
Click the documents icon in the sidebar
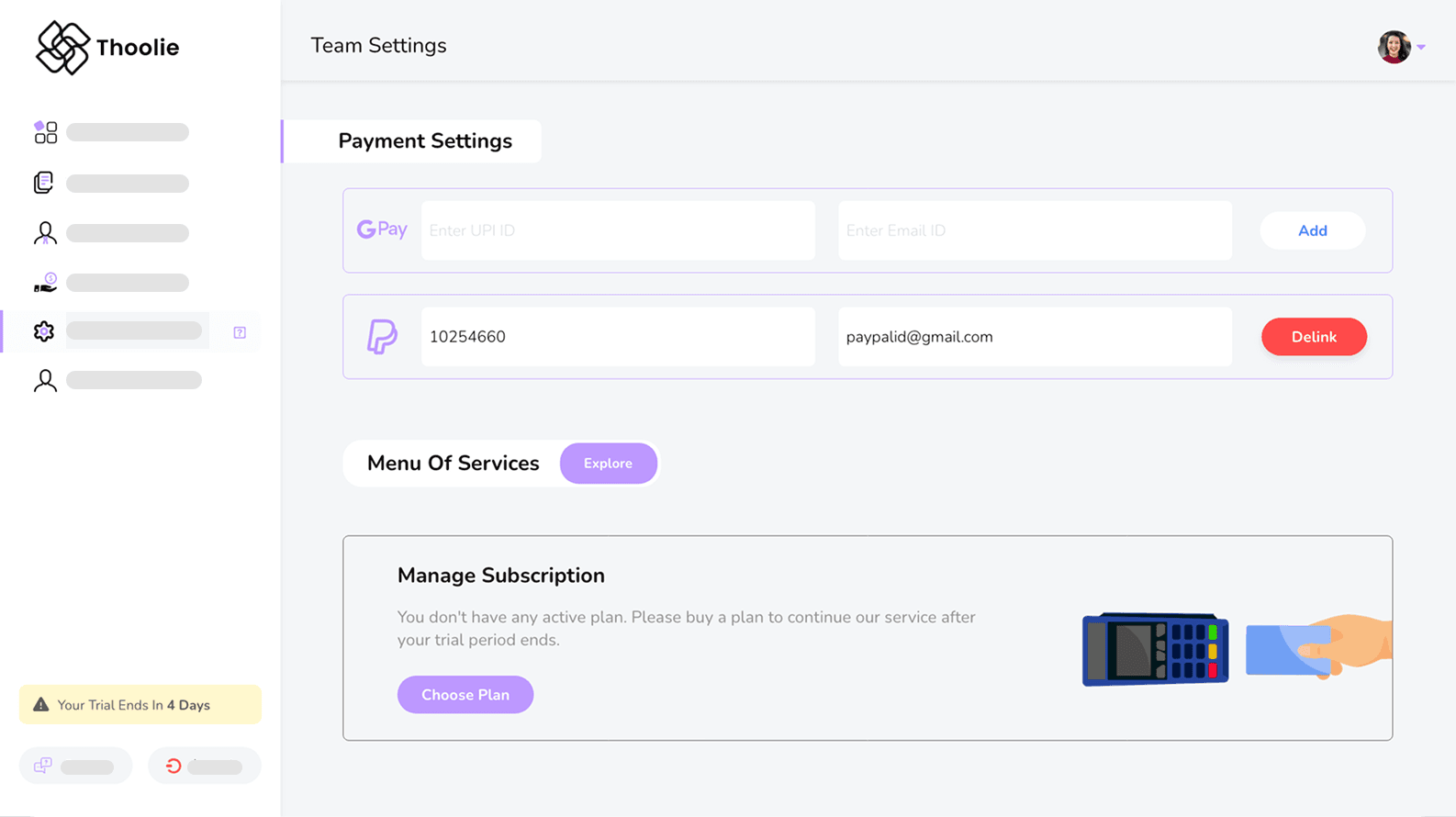[44, 183]
